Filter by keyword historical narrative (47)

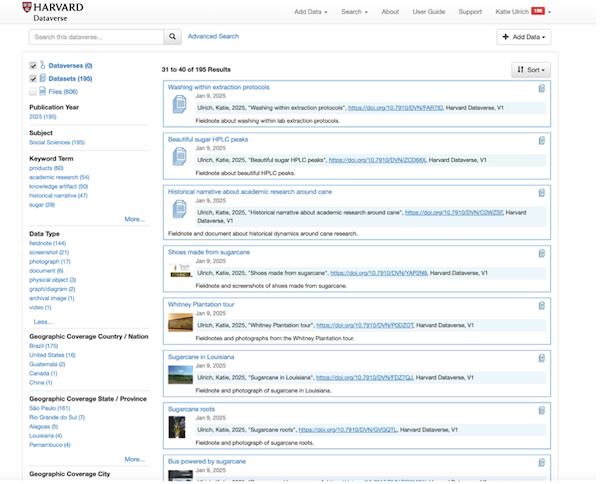(x=58, y=196)
